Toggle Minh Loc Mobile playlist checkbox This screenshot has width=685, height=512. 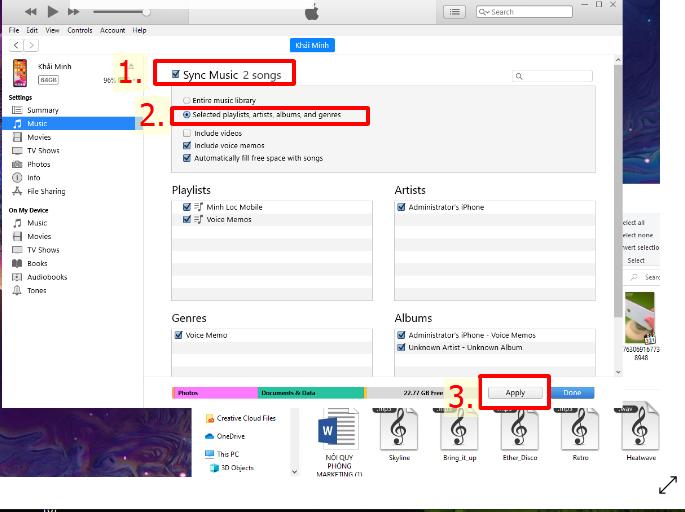[187, 207]
